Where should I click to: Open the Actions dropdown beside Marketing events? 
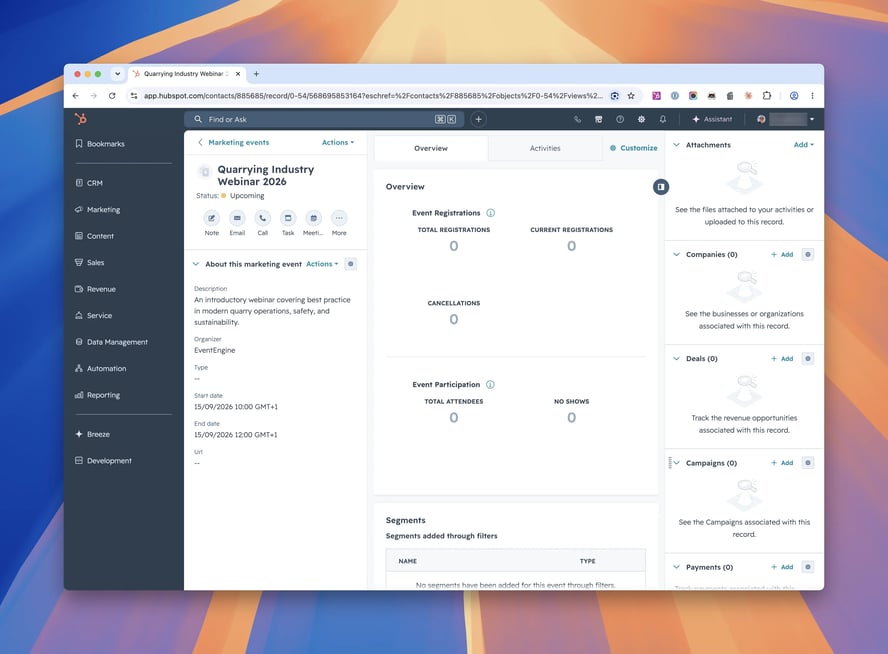[x=338, y=143]
